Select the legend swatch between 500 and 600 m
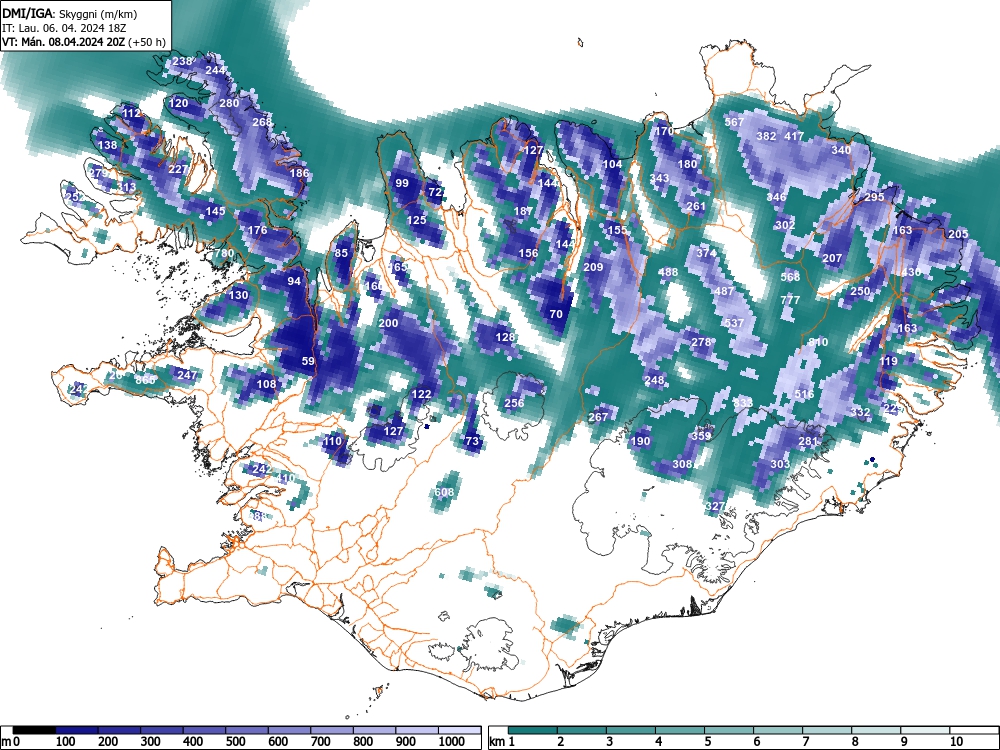The image size is (1000, 750). pos(247,730)
